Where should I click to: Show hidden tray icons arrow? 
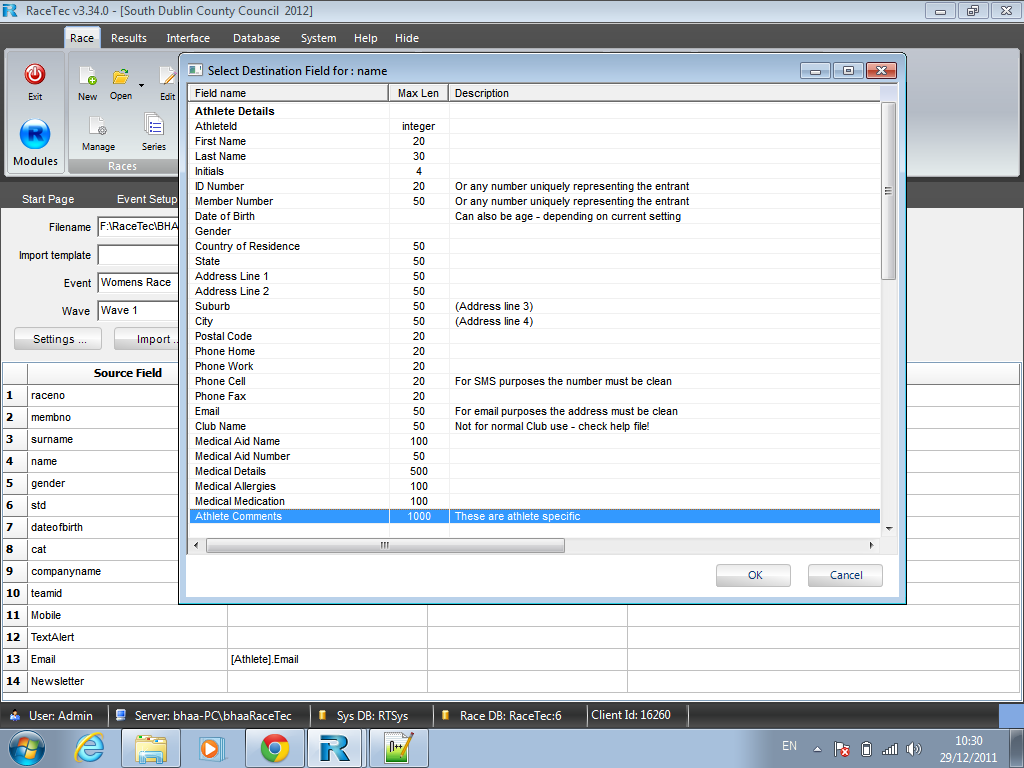point(817,749)
